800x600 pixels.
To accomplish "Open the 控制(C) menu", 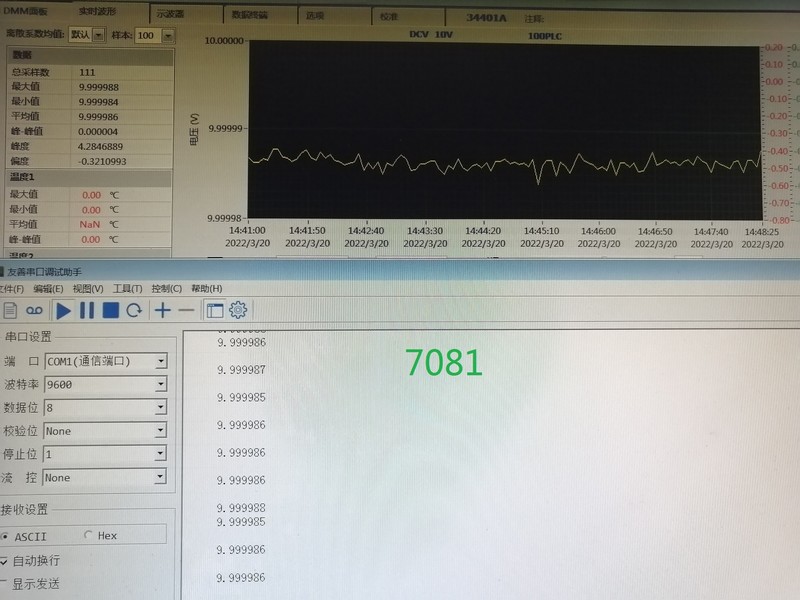I will click(x=167, y=289).
